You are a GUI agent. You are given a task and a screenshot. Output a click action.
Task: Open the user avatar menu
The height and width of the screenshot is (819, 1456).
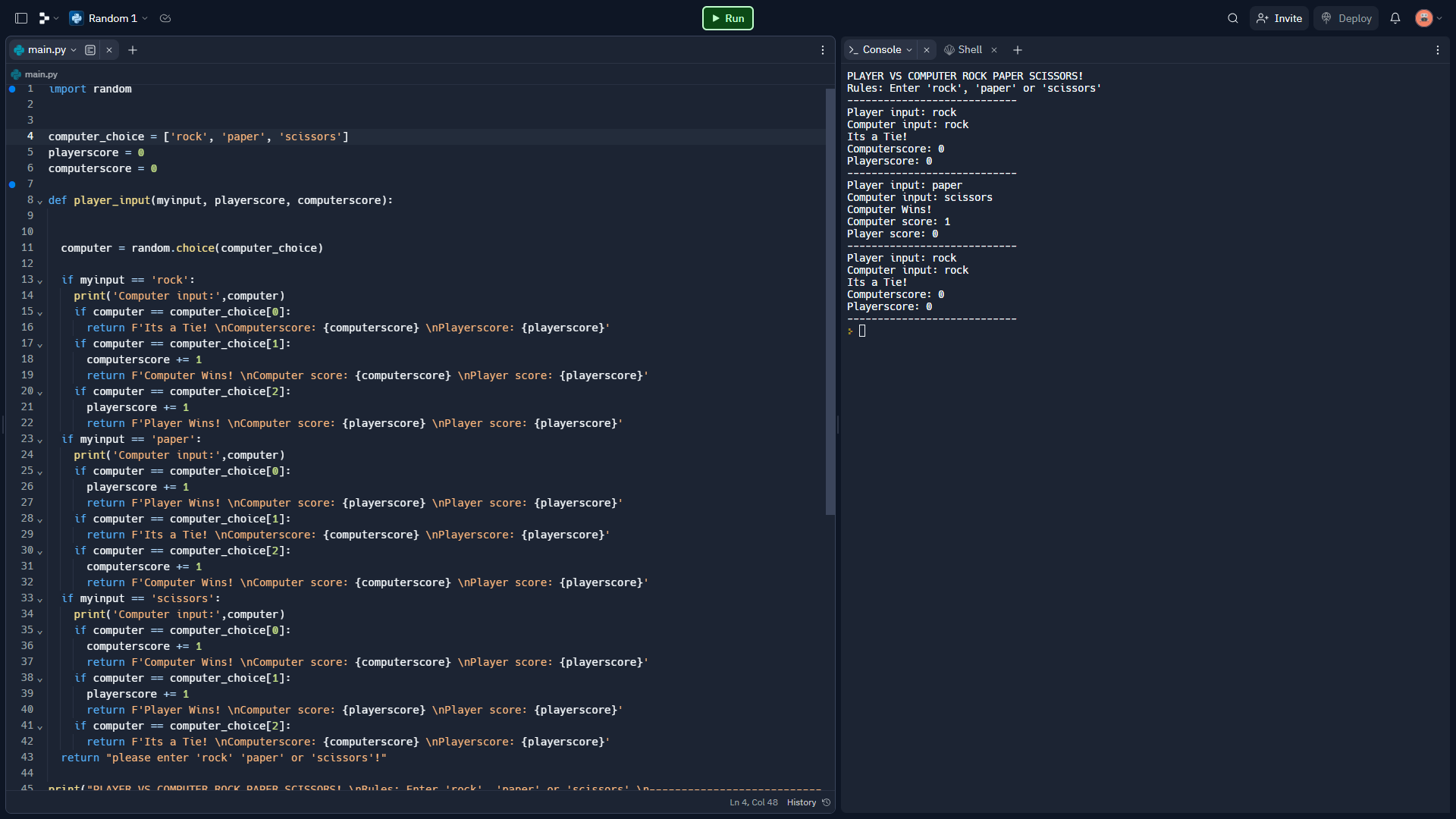tap(1428, 18)
